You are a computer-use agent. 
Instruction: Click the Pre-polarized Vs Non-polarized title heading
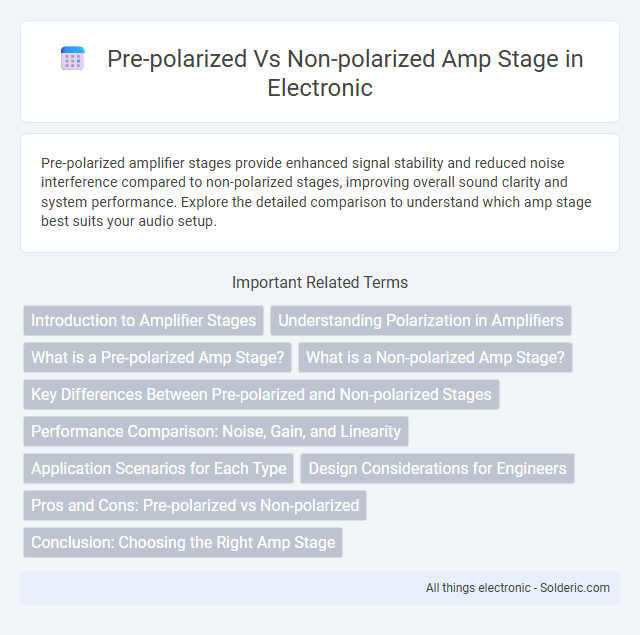click(x=345, y=73)
